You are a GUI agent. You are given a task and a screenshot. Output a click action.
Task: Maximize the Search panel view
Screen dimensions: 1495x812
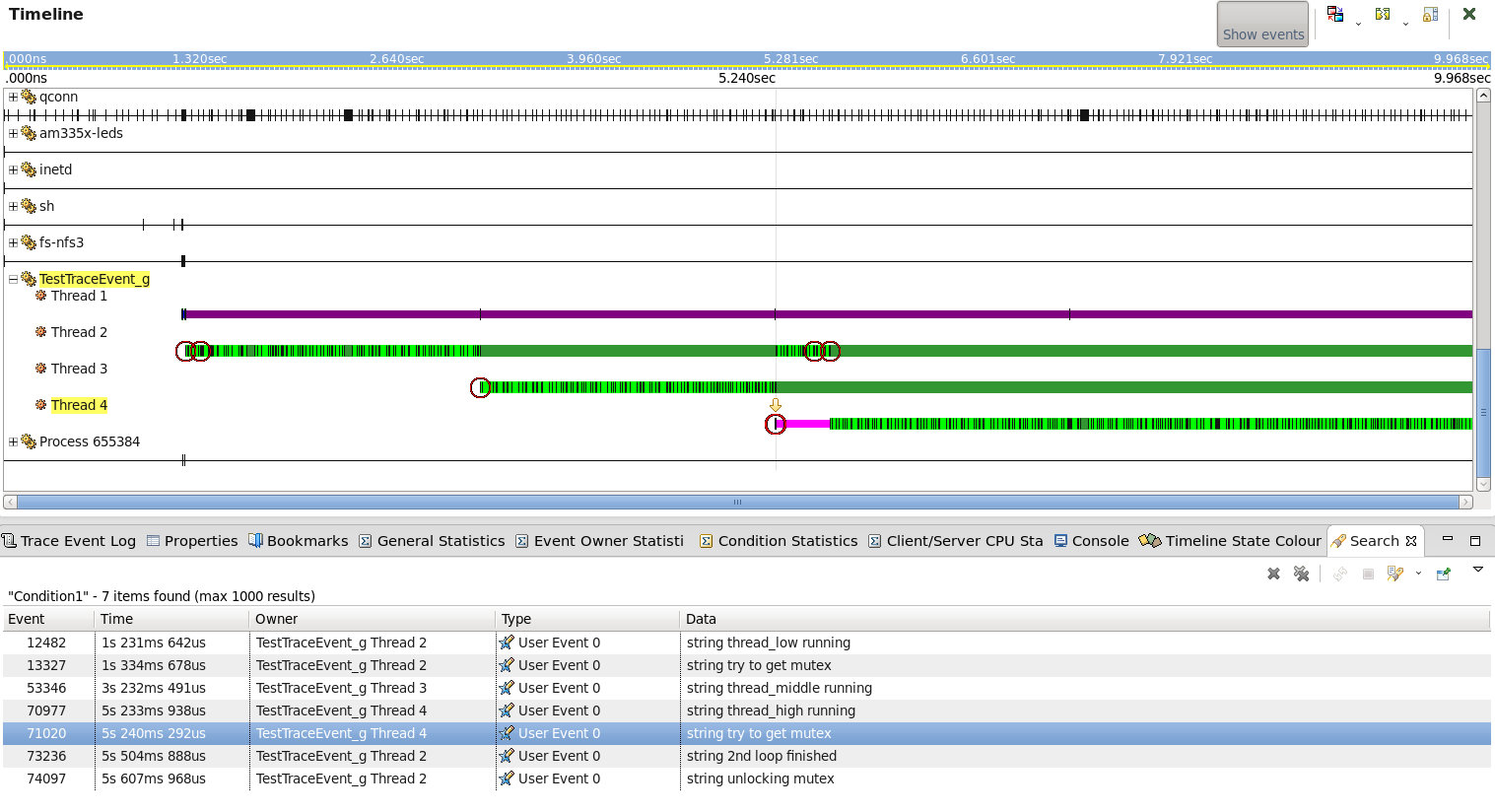click(x=1475, y=540)
